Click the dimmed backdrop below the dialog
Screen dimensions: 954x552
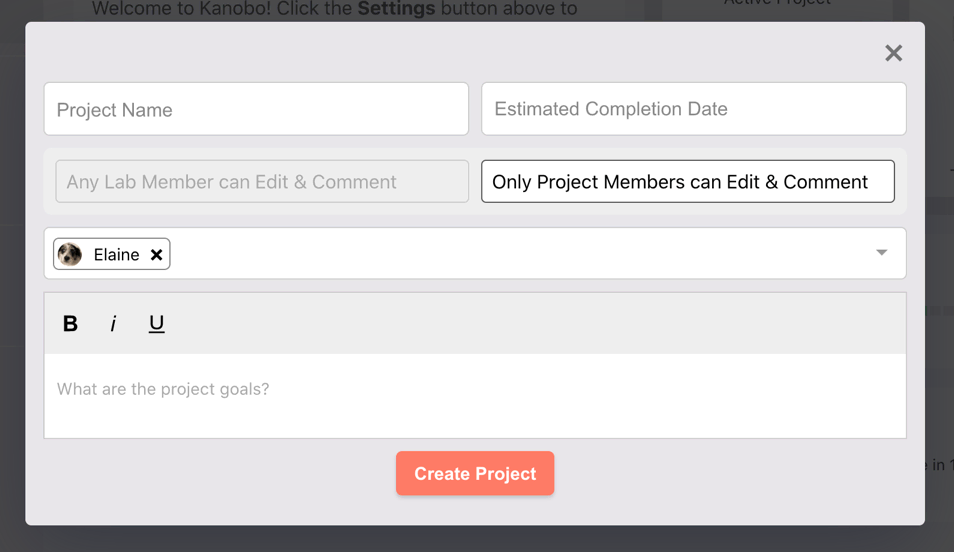coord(475,539)
